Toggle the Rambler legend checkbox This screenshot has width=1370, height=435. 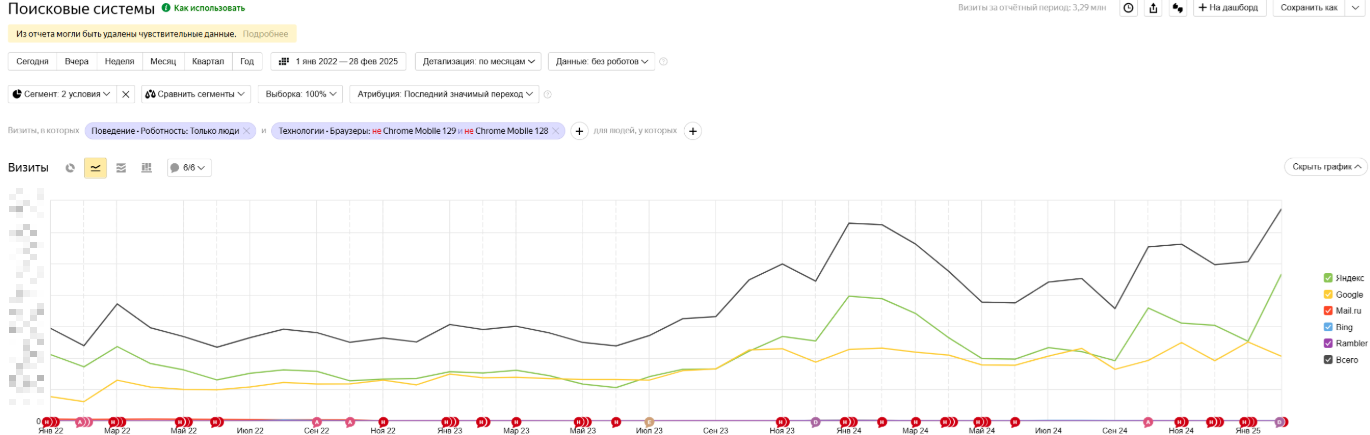[x=1328, y=343]
